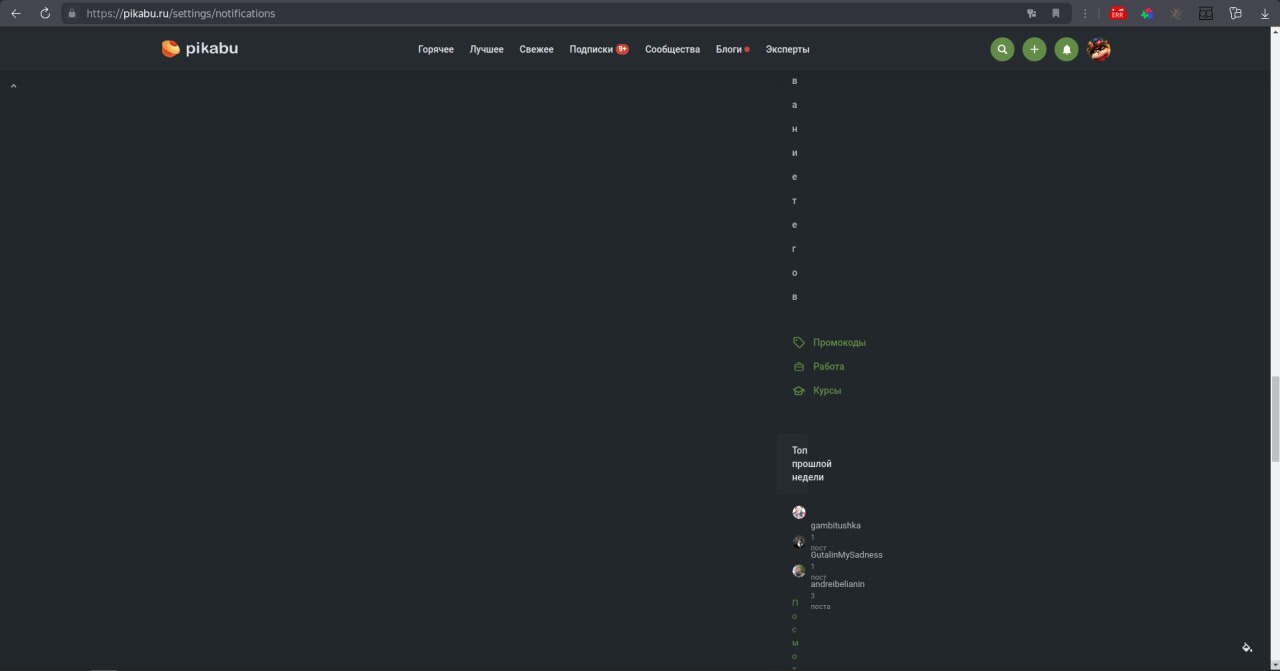Image resolution: width=1280 pixels, height=671 pixels.
Task: Open GutalinMySadness profile link
Action: coord(847,554)
